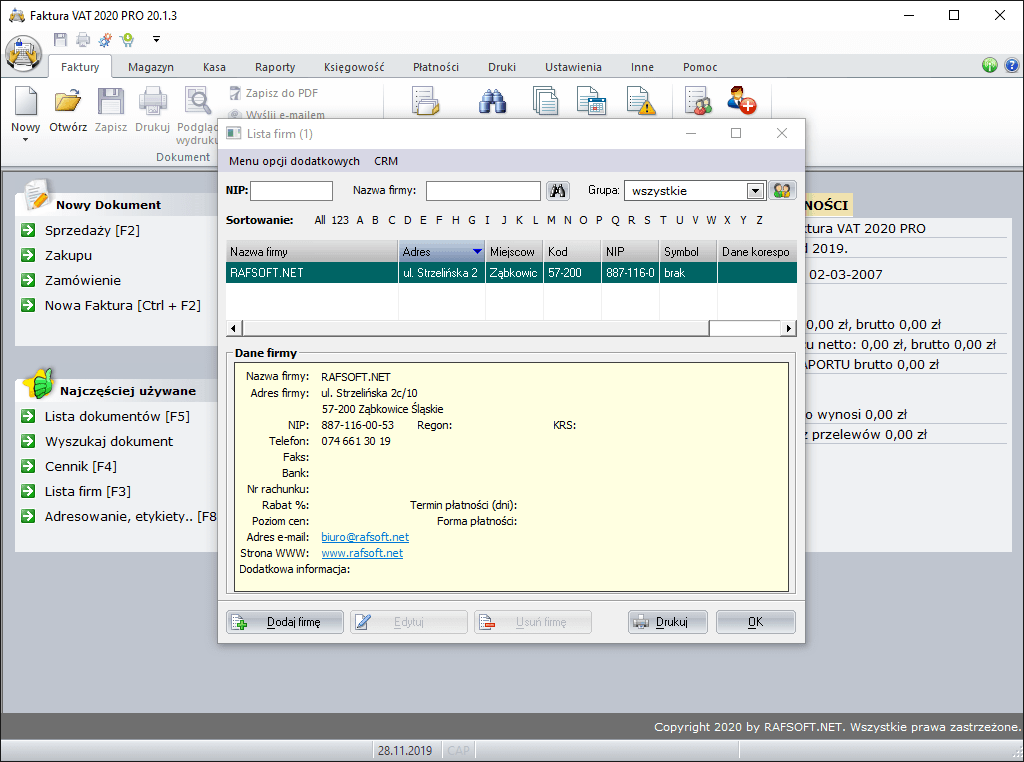This screenshot has width=1024, height=762.
Task: Open the Ustawienia ribbon tab
Action: point(573,67)
